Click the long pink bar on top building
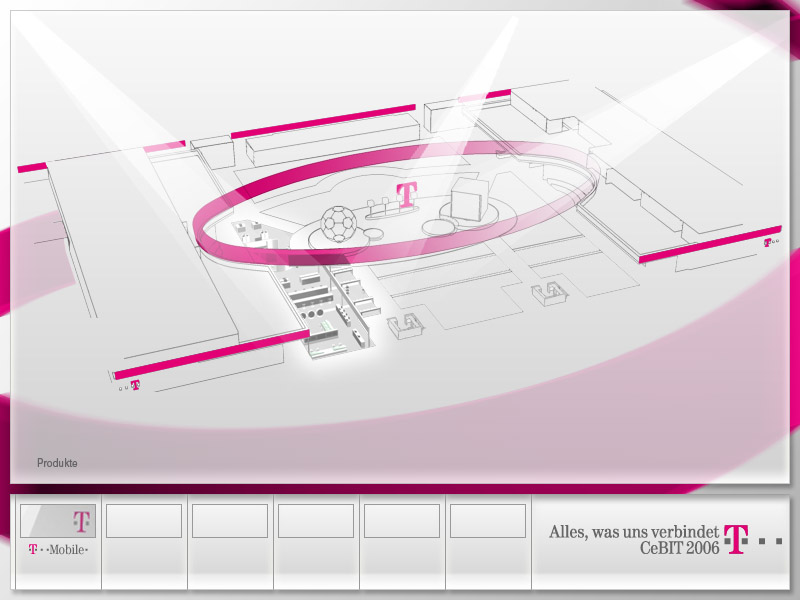The height and width of the screenshot is (600, 800). pos(322,121)
